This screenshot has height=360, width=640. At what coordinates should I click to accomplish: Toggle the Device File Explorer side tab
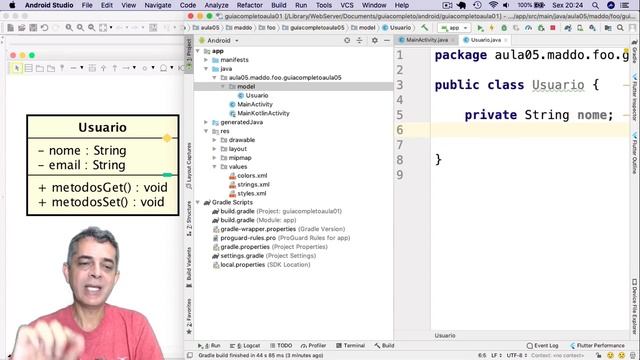coord(635,307)
